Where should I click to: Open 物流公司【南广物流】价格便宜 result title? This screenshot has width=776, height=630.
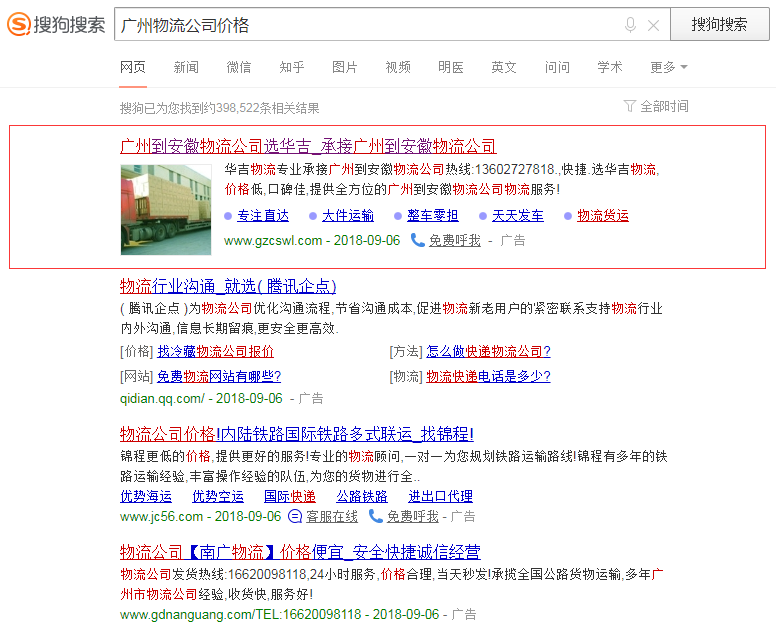(x=300, y=551)
